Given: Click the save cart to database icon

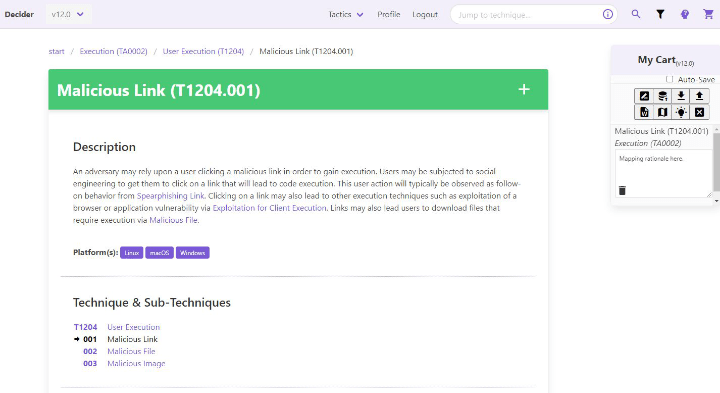Looking at the screenshot, I should tap(663, 96).
